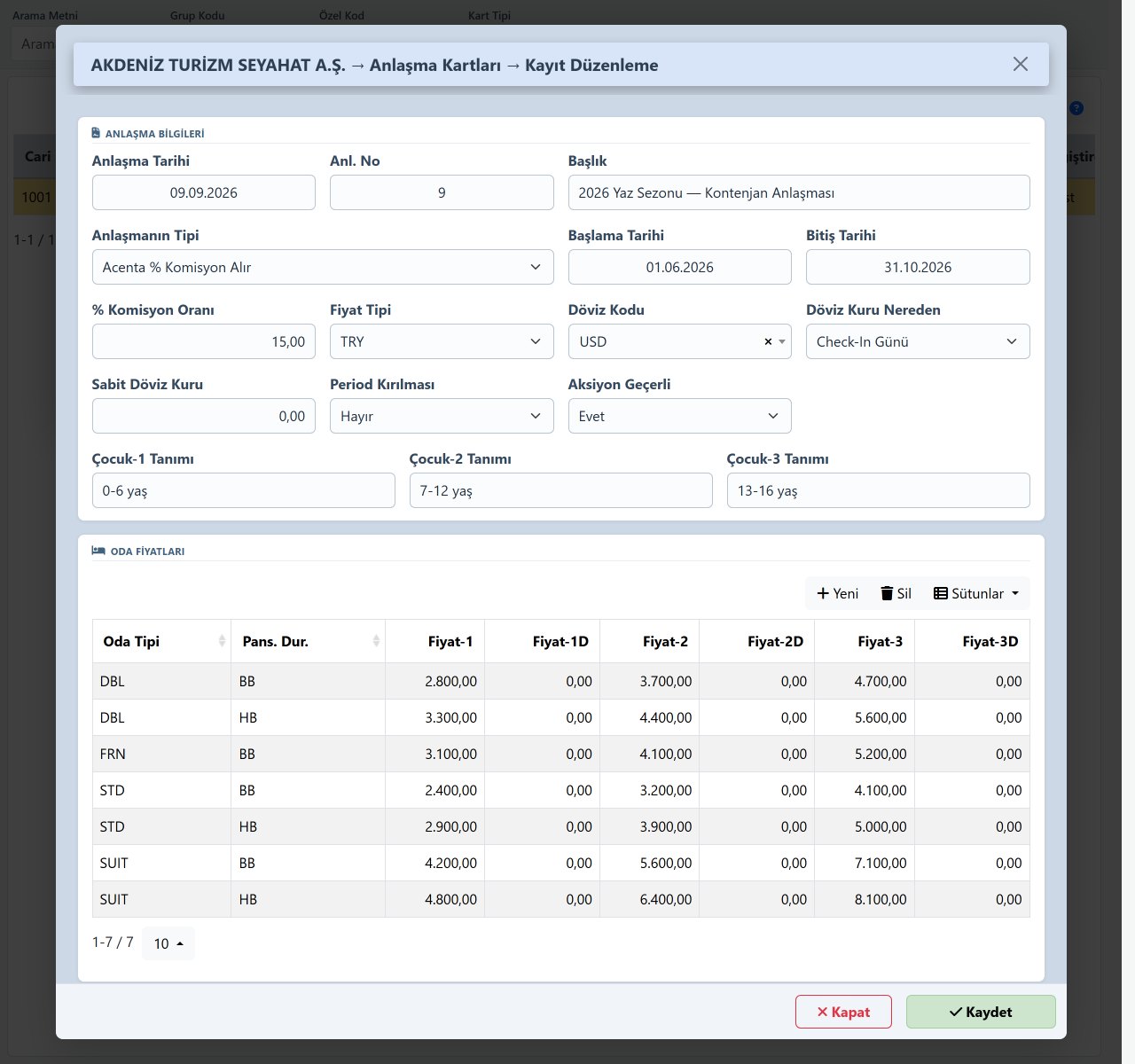Click the 4.700,00 Fiyat-3 cell
Viewport: 1135px width, 1064px height.
[x=865, y=681]
